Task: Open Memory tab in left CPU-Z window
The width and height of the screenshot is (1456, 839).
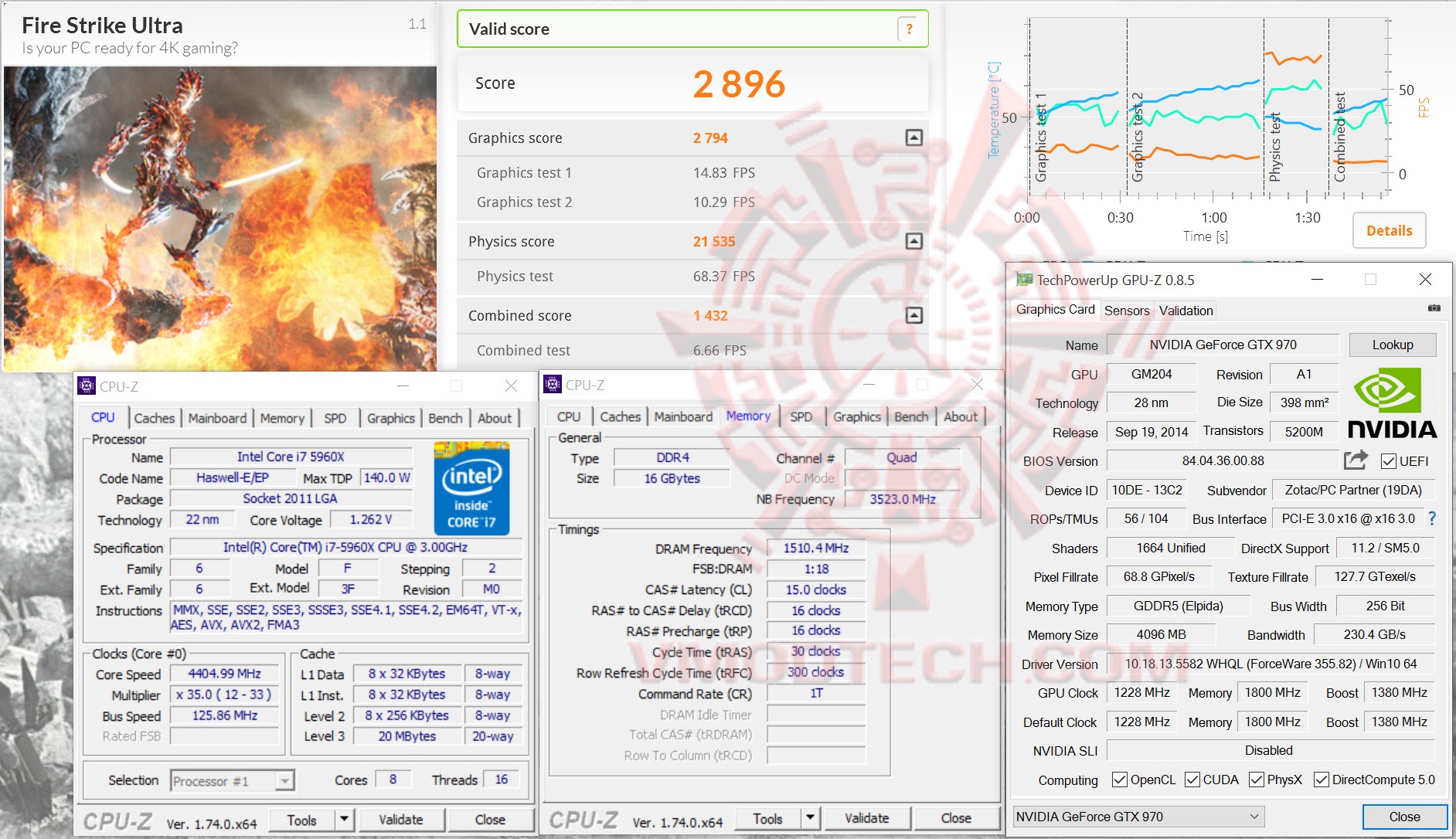Action: point(282,418)
